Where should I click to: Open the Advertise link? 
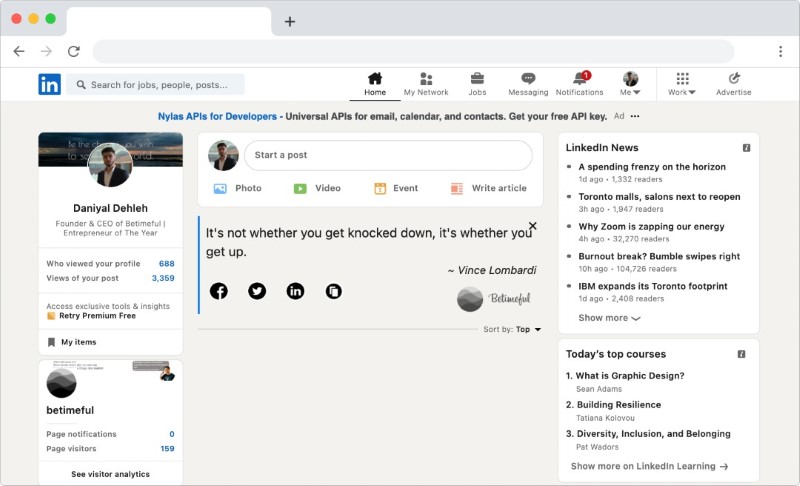tap(734, 85)
